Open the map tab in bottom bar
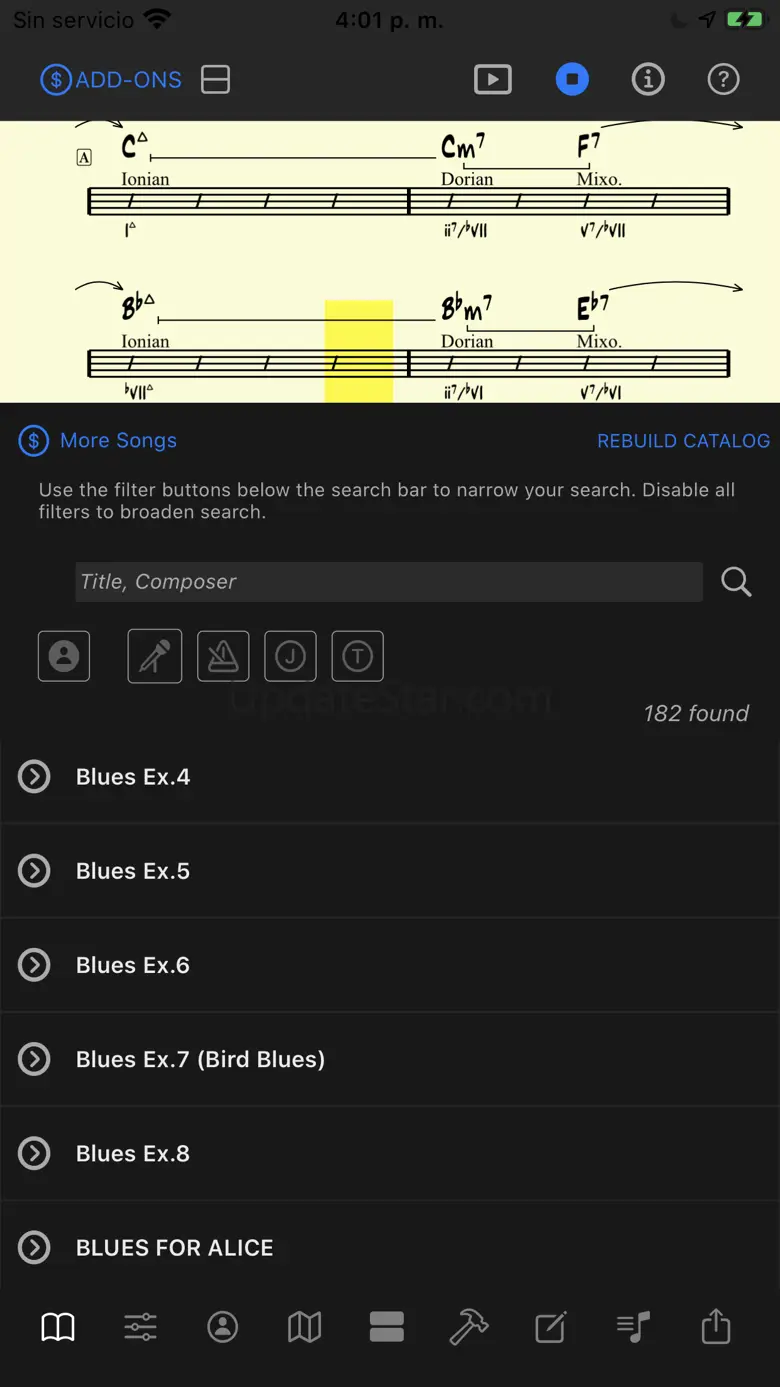Screen dimensions: 780x1387 [x=304, y=1327]
